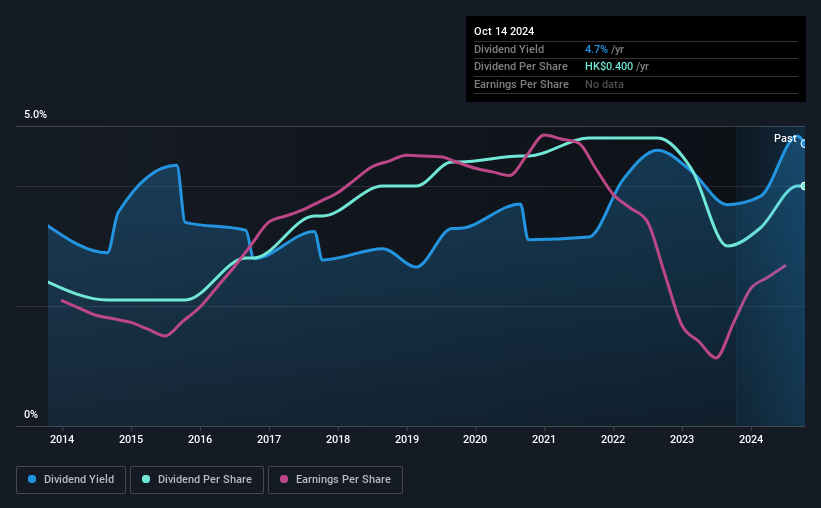Click the pink Earnings Per Share legend dot

point(284,479)
